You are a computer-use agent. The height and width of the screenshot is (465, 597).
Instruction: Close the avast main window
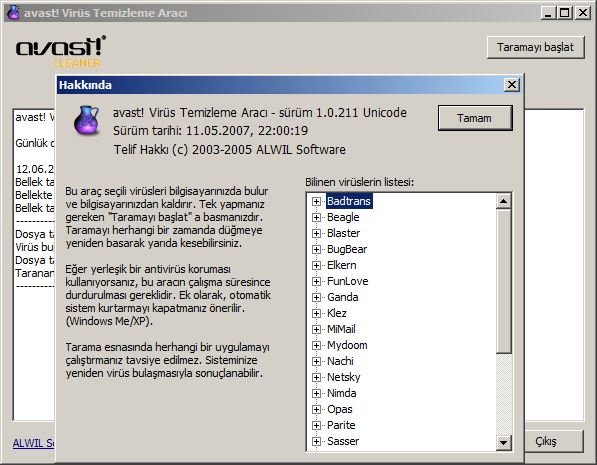point(583,13)
